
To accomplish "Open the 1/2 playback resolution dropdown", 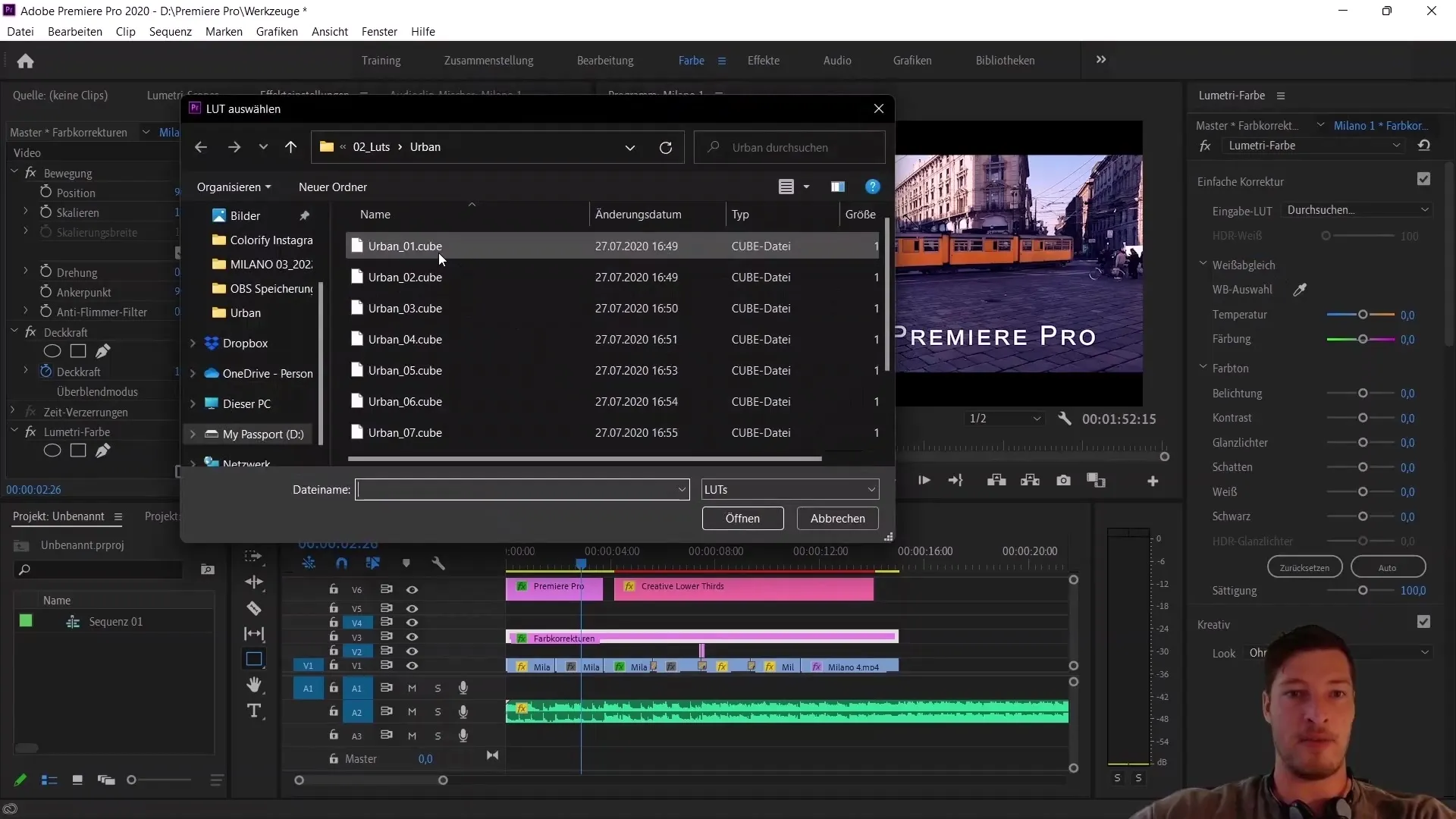I will coord(1004,419).
